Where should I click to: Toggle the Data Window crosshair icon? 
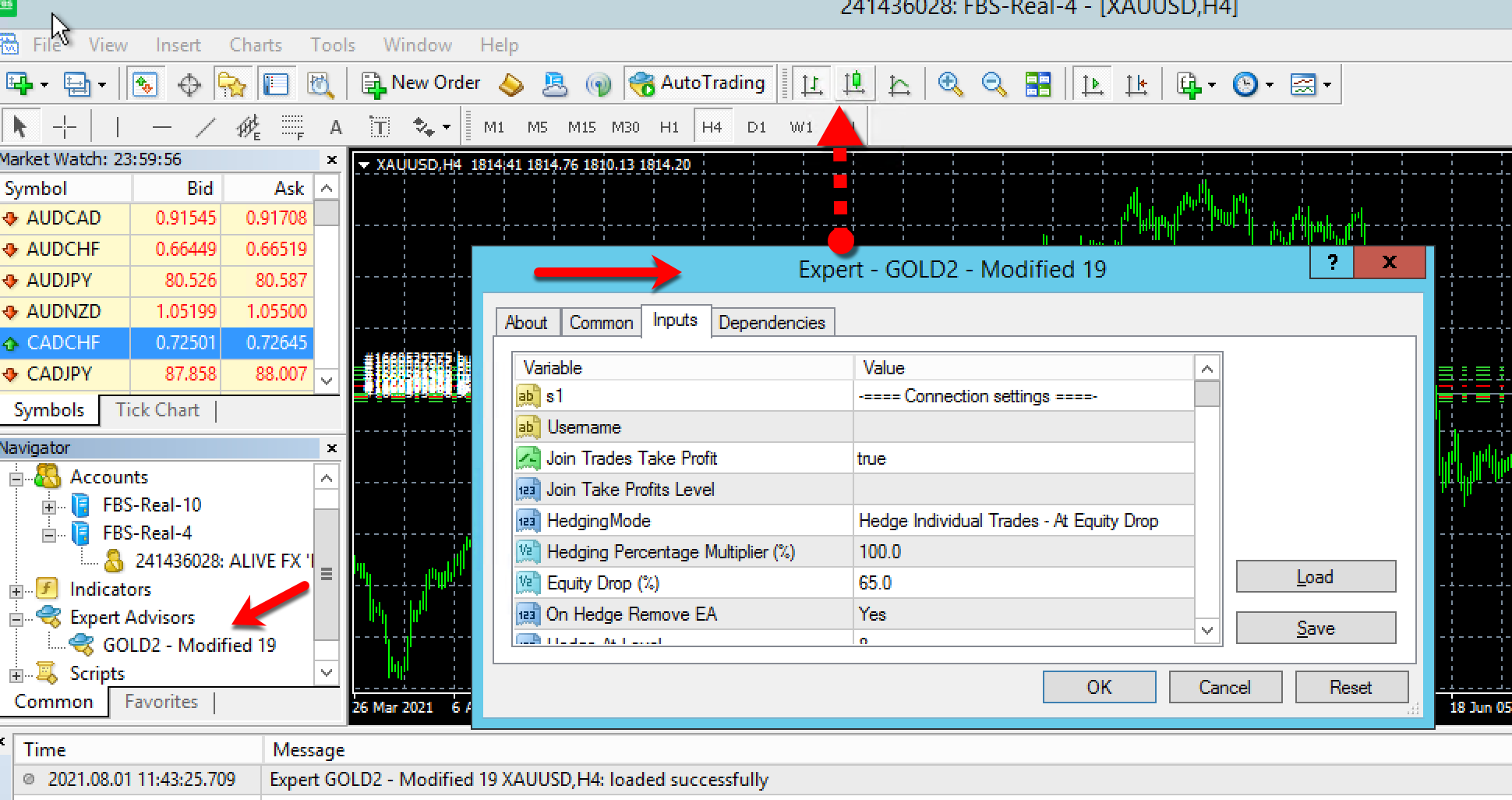(x=189, y=83)
